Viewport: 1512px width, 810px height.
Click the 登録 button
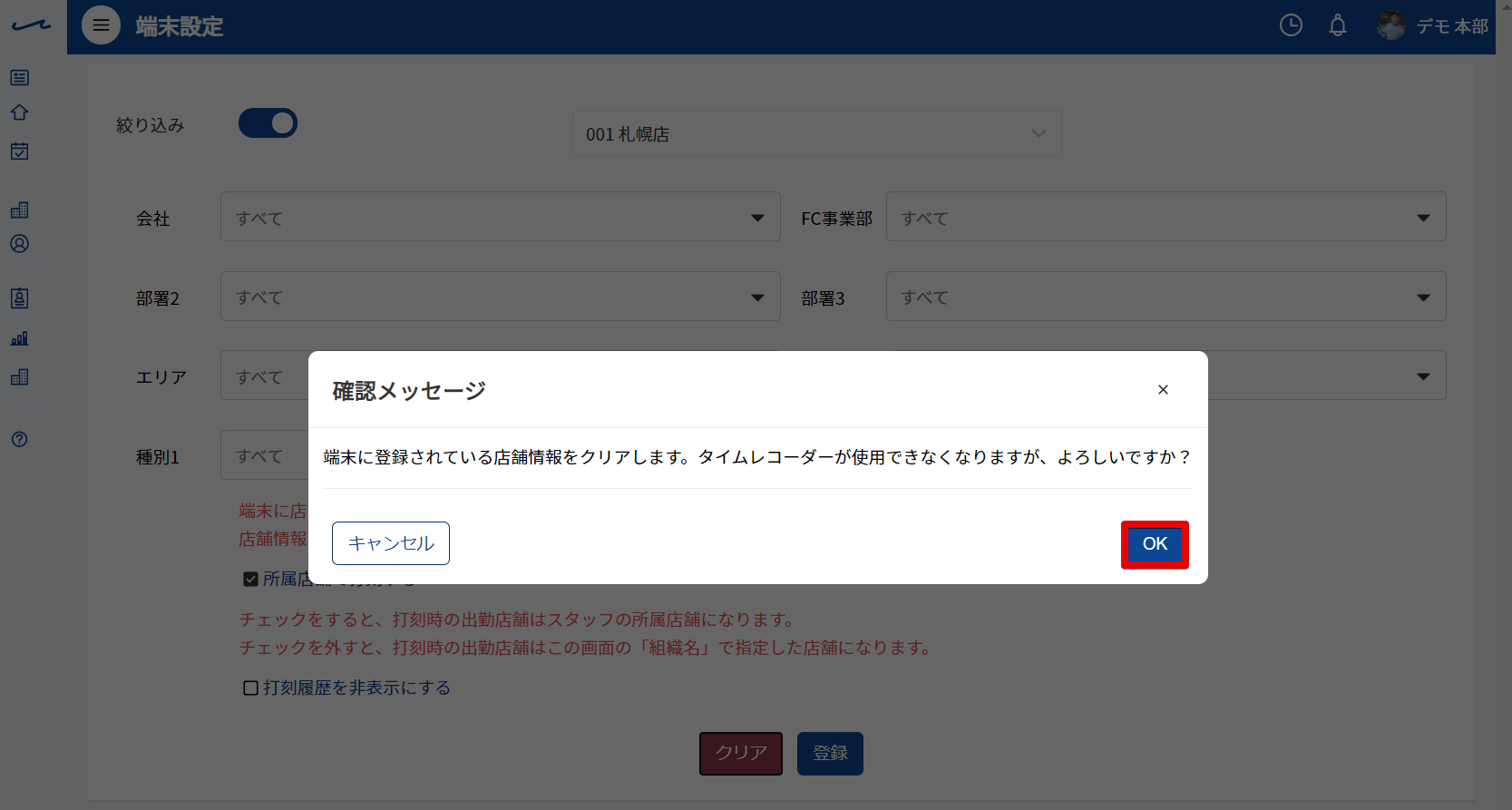pos(830,753)
